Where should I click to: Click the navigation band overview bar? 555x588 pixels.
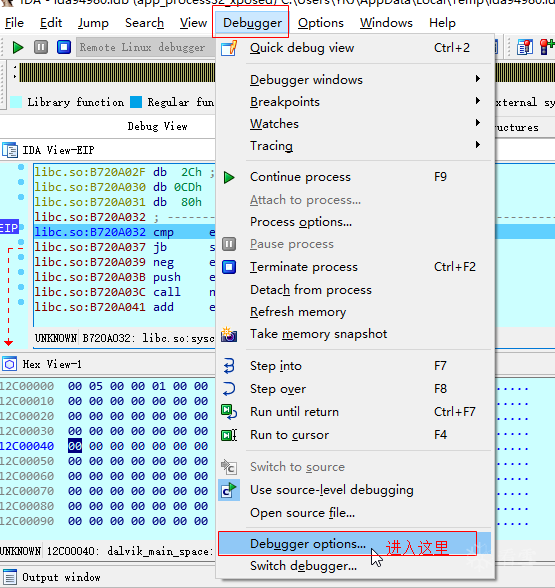point(117,72)
